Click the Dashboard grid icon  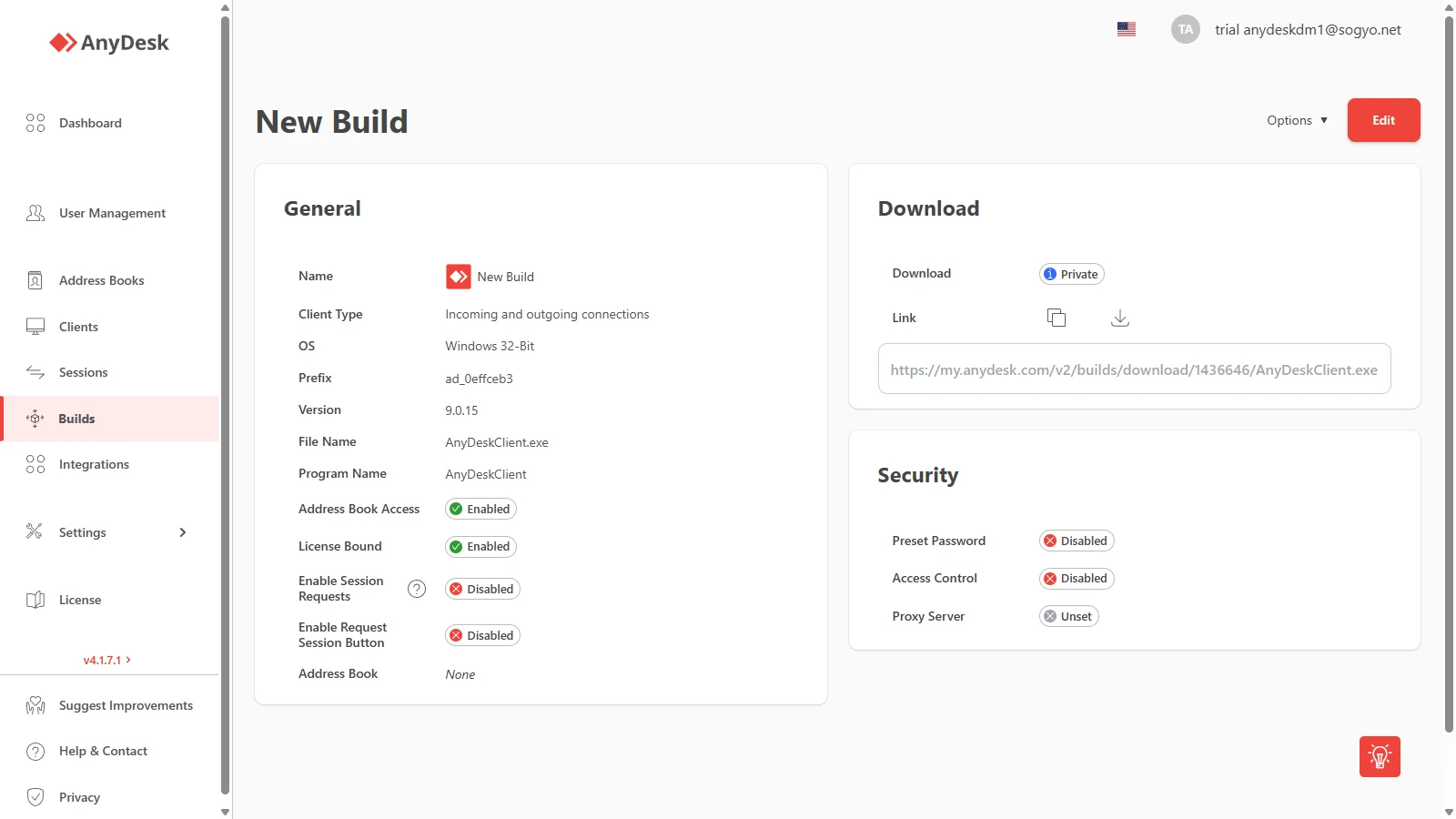(35, 123)
